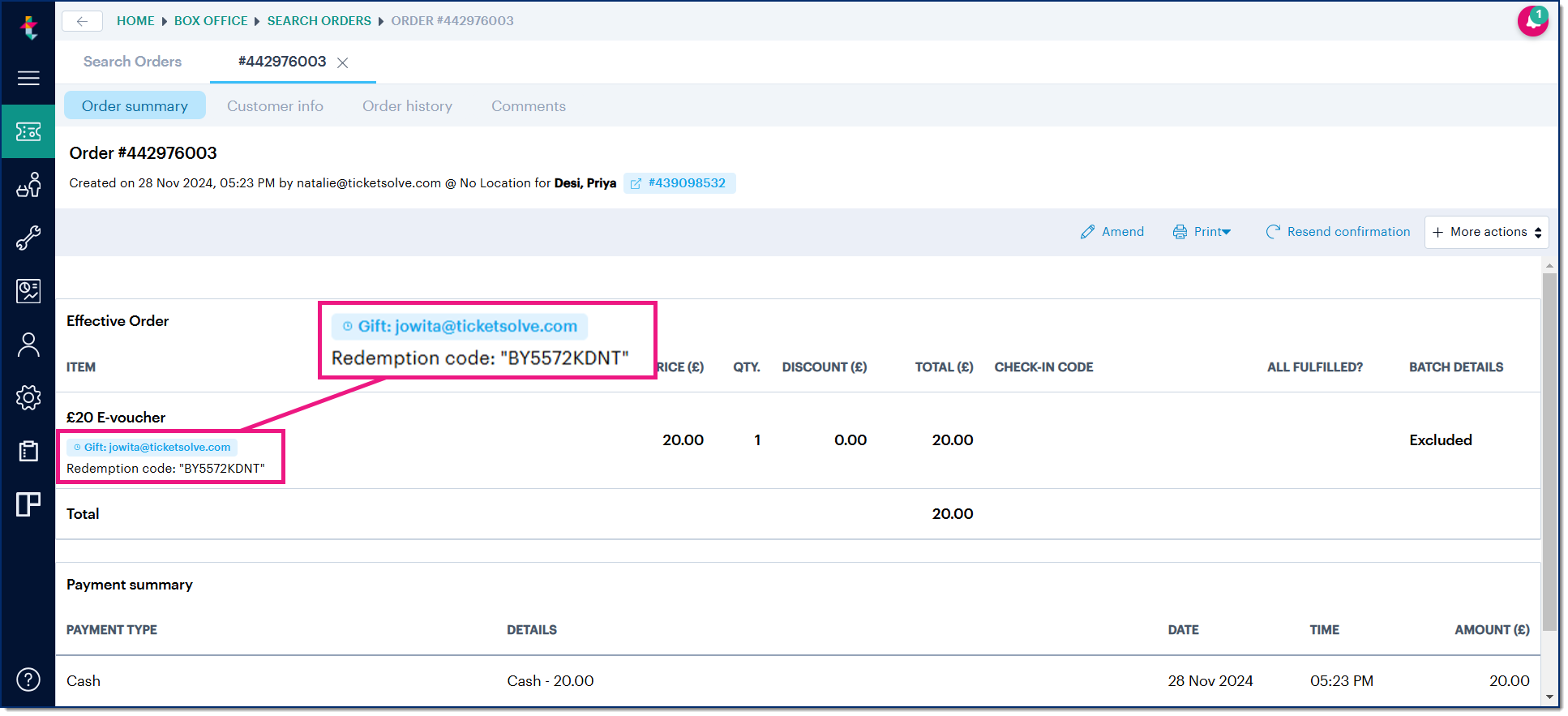The width and height of the screenshot is (1568, 716).
Task: Open the reports chart sidebar icon
Action: (x=28, y=291)
